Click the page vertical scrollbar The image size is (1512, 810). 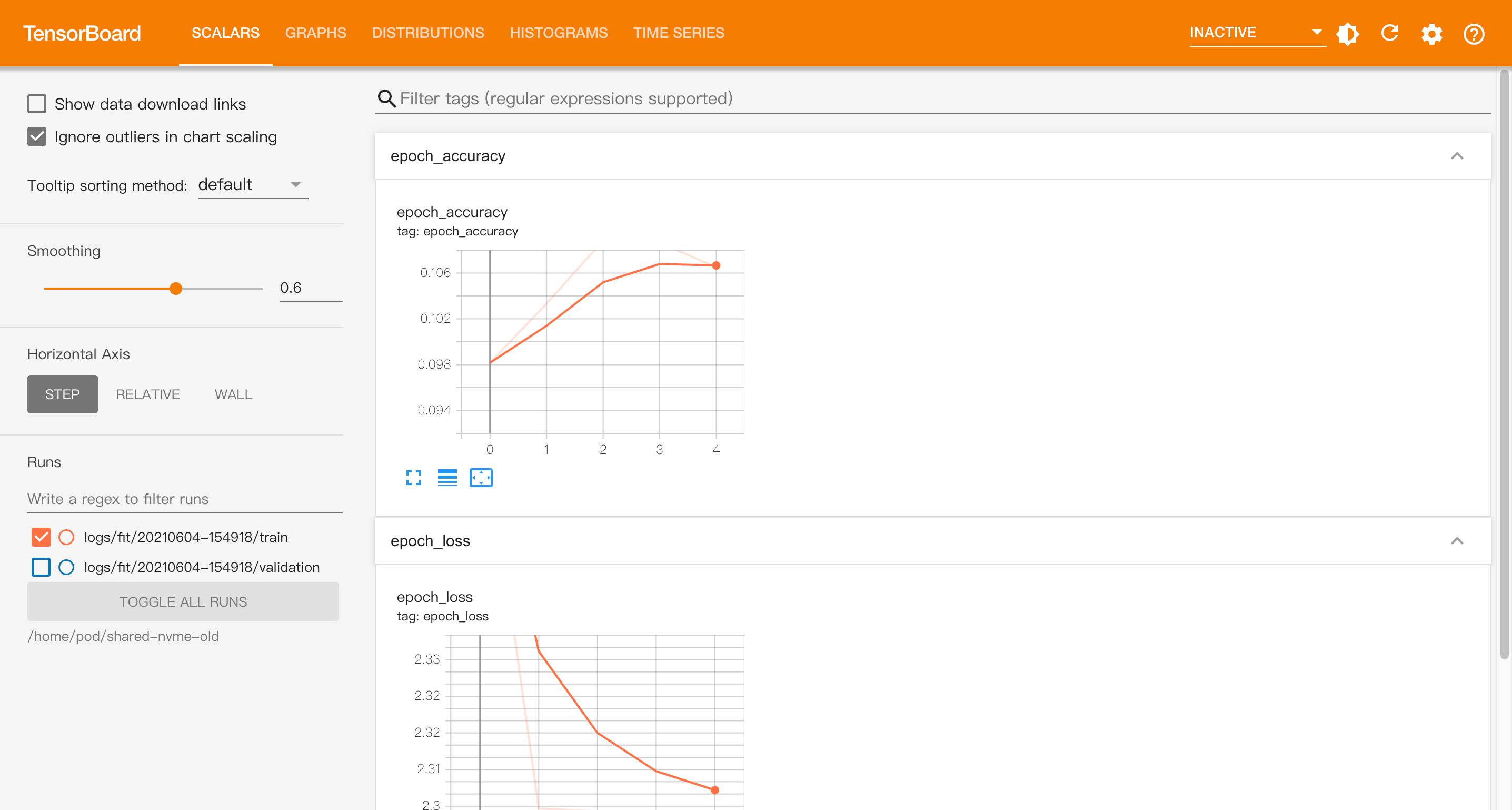pos(1506,364)
